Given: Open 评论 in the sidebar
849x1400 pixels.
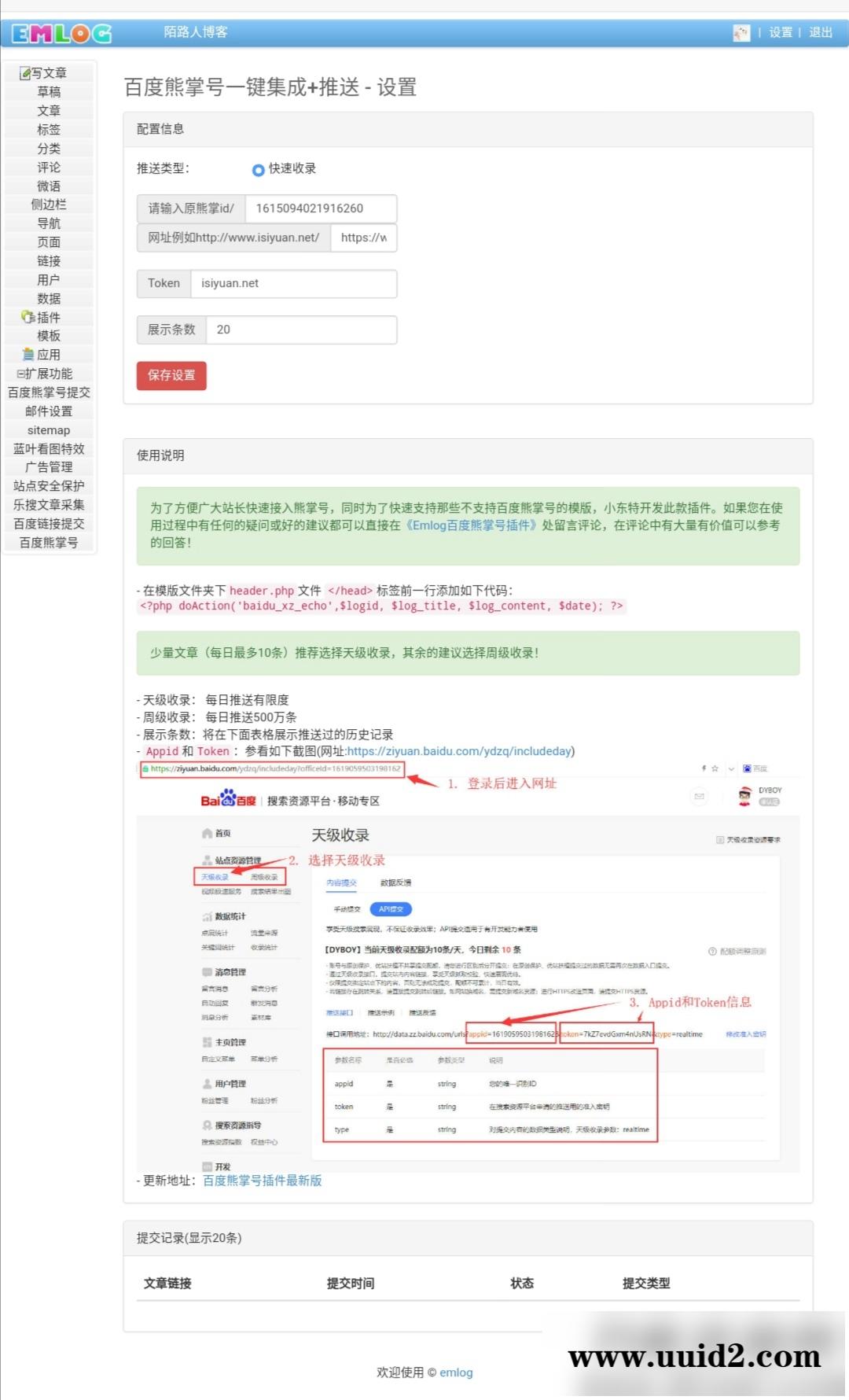Looking at the screenshot, I should [49, 168].
